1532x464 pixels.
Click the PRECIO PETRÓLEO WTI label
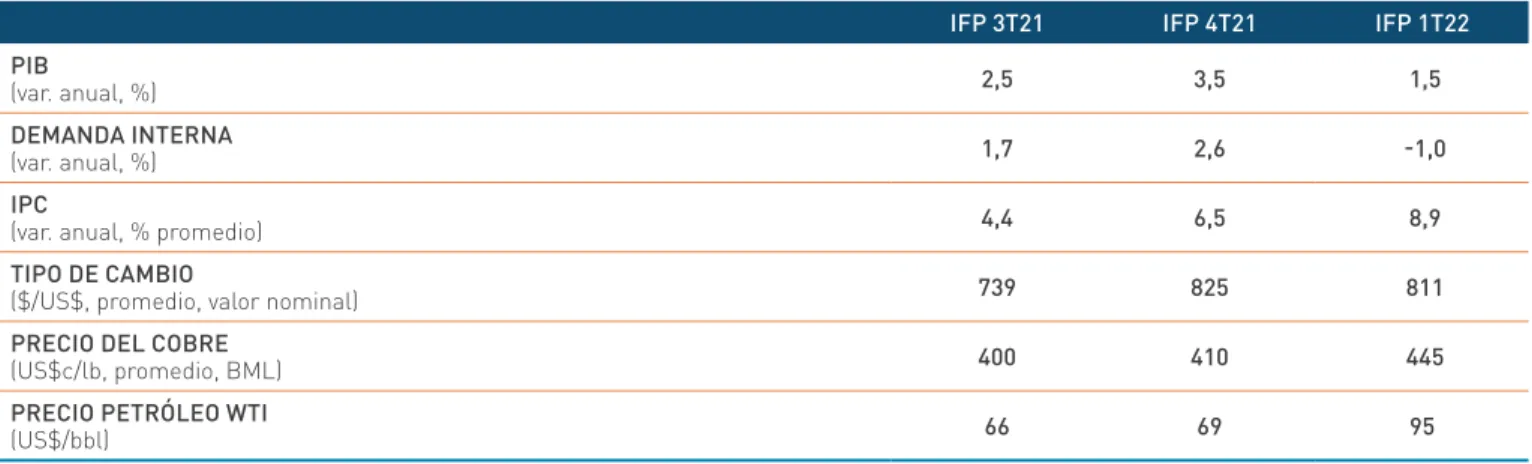click(138, 414)
